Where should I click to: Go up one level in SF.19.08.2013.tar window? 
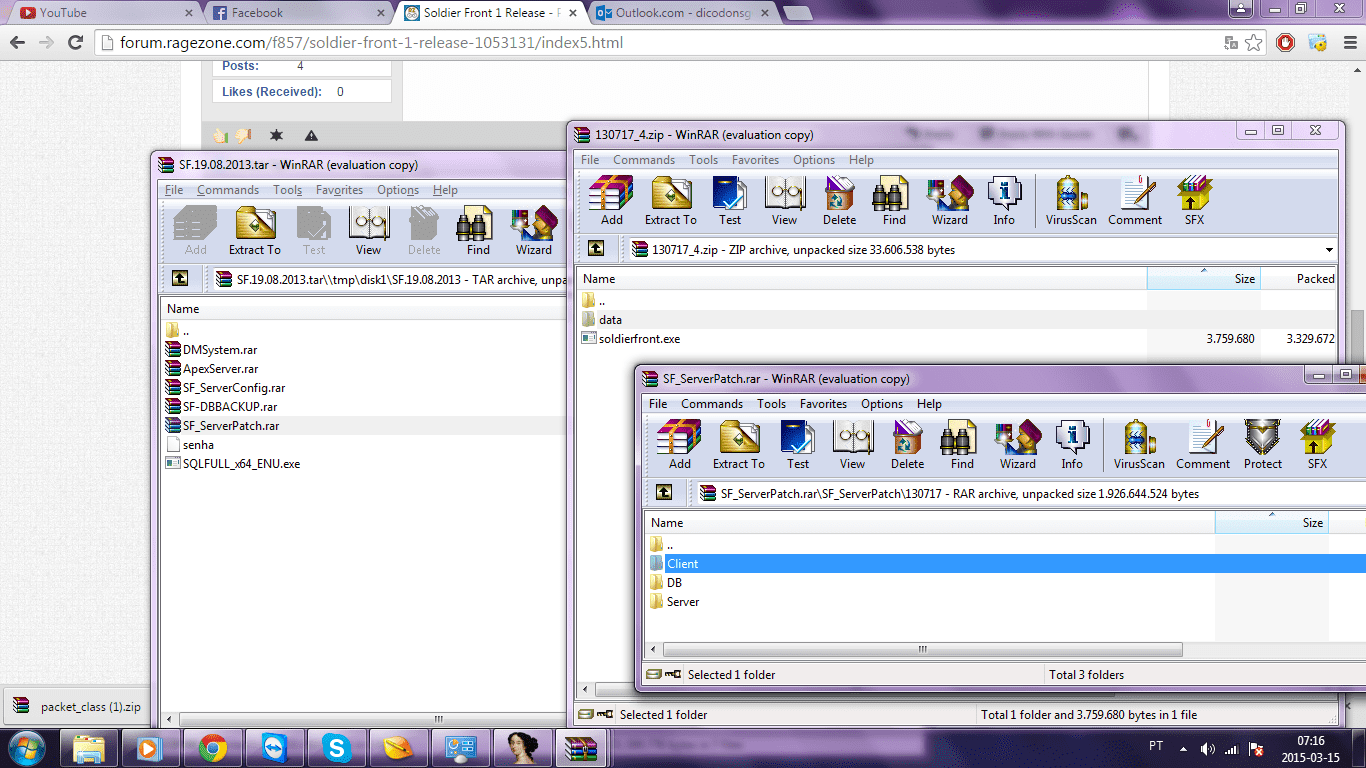click(180, 278)
